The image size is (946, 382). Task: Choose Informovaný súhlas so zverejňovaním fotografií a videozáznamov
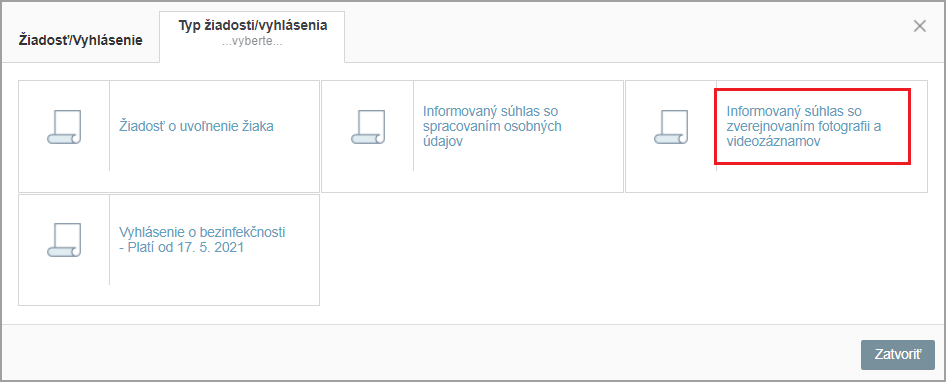pos(808,127)
